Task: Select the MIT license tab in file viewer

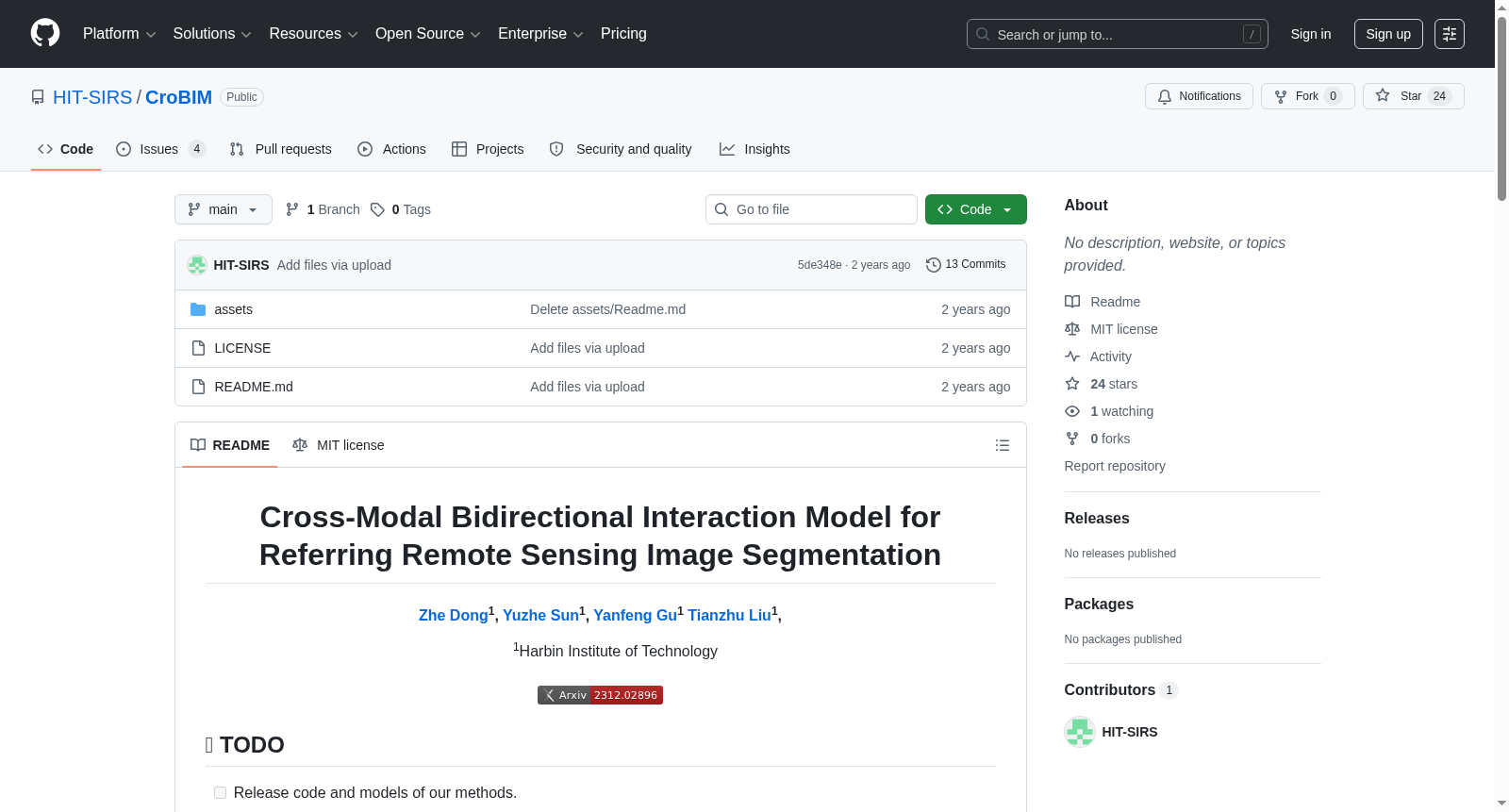Action: tap(339, 445)
